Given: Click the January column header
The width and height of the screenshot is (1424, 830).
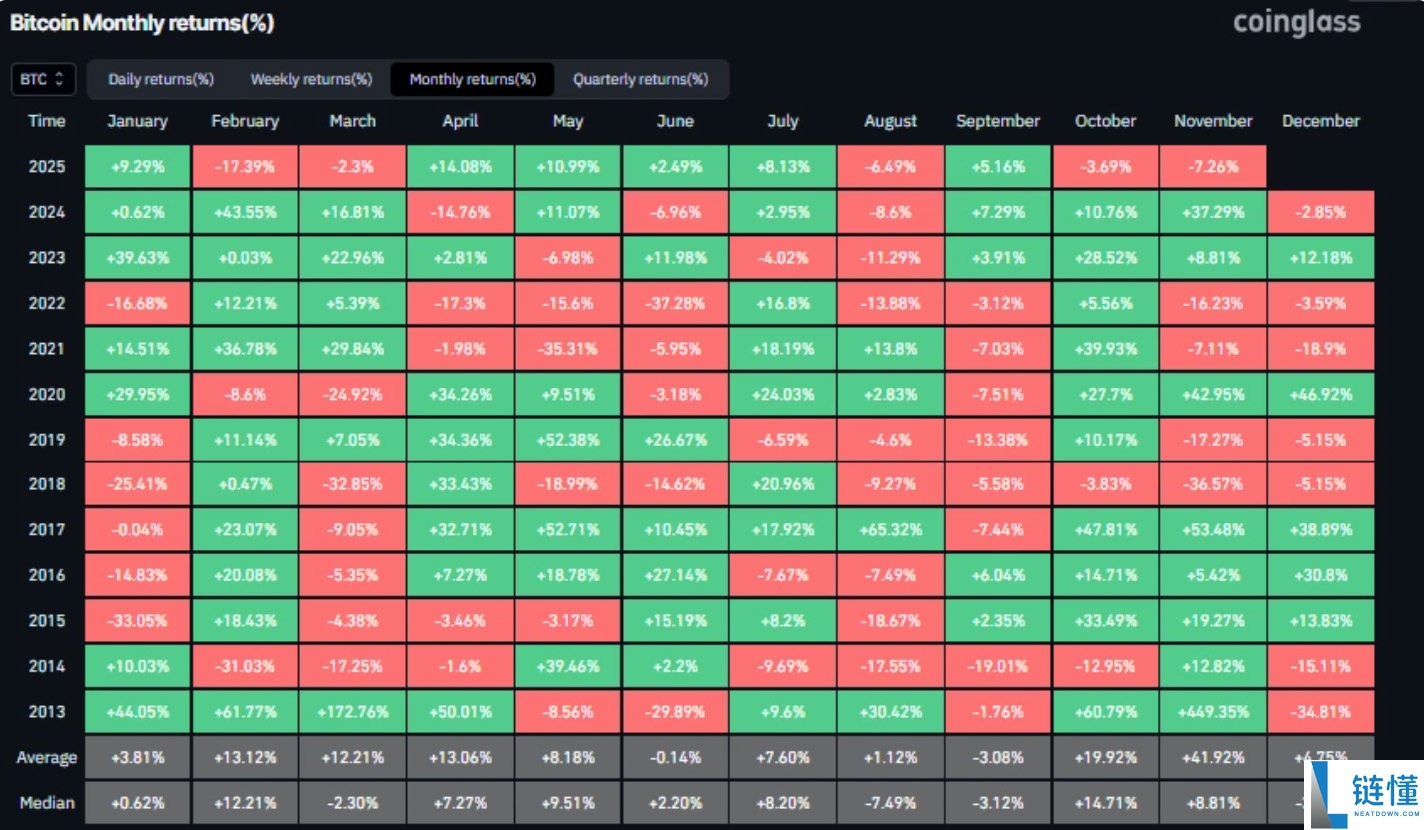Looking at the screenshot, I should pos(137,121).
